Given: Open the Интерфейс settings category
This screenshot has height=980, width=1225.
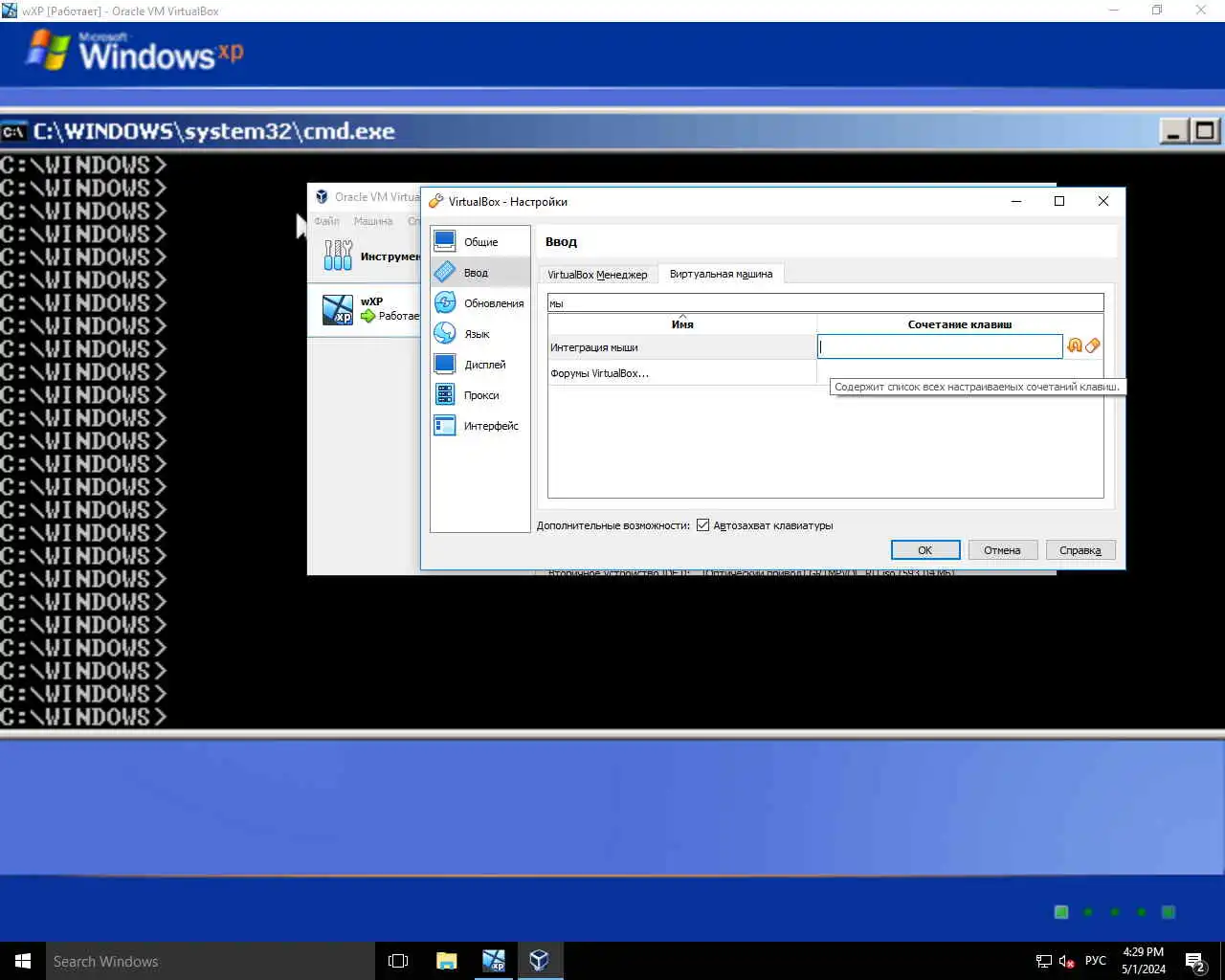Looking at the screenshot, I should tap(479, 426).
